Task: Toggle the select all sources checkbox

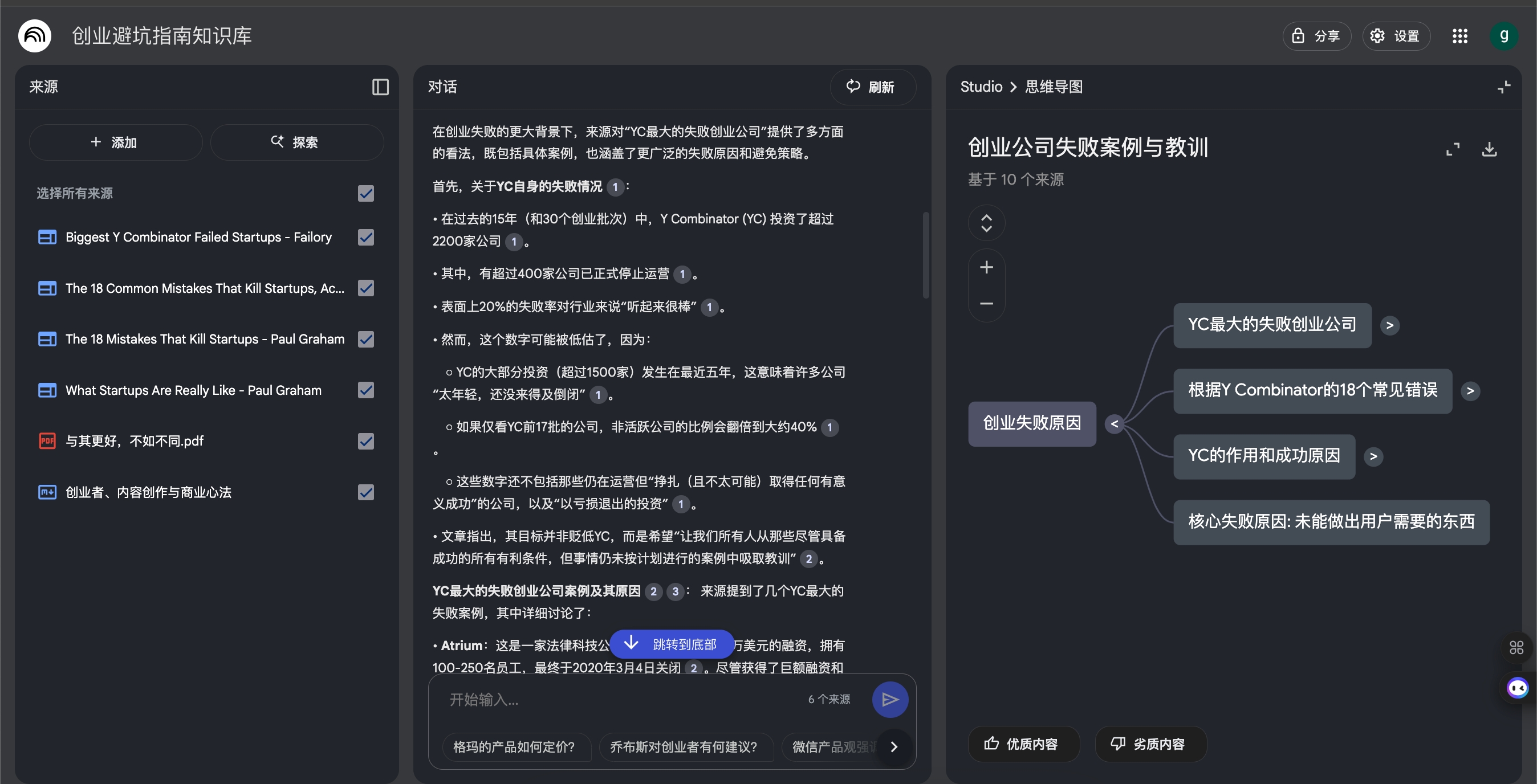Action: coord(366,193)
